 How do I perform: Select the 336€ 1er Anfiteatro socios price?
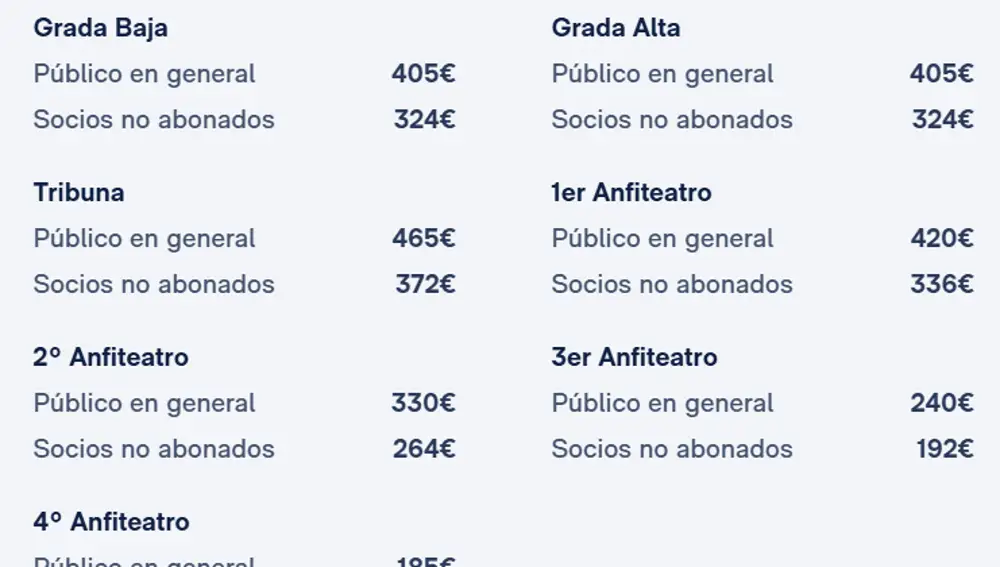(x=941, y=284)
